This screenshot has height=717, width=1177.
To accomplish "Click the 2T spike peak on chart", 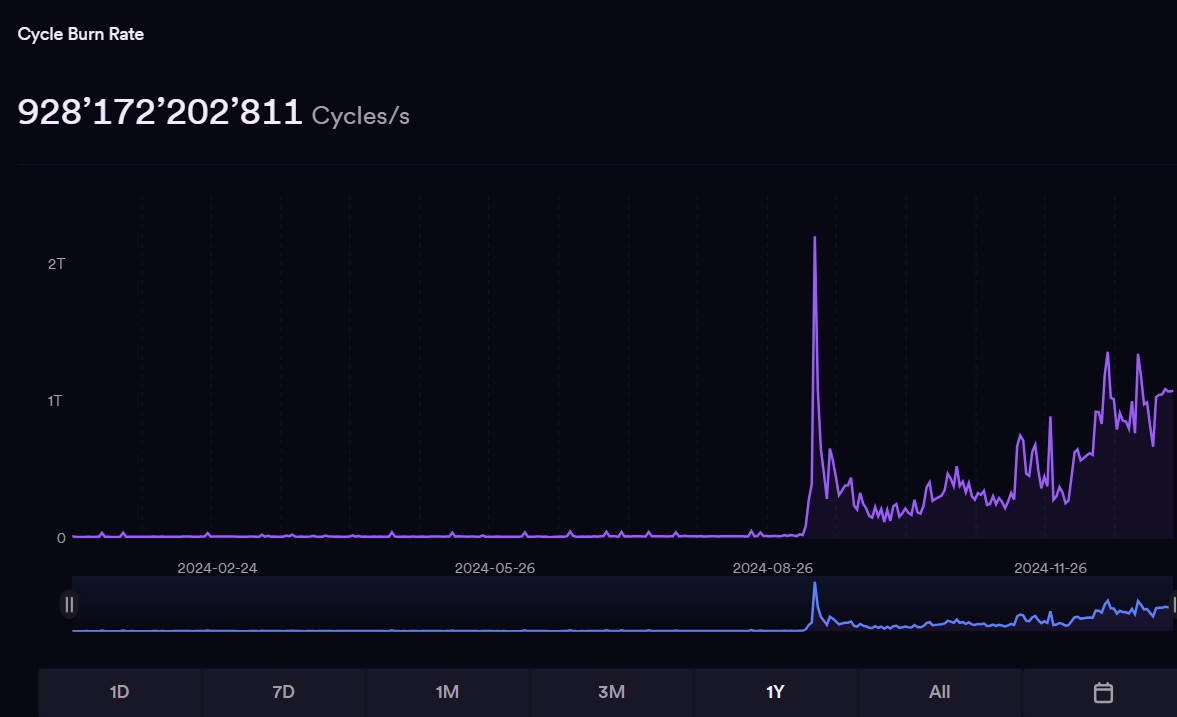I will [814, 239].
